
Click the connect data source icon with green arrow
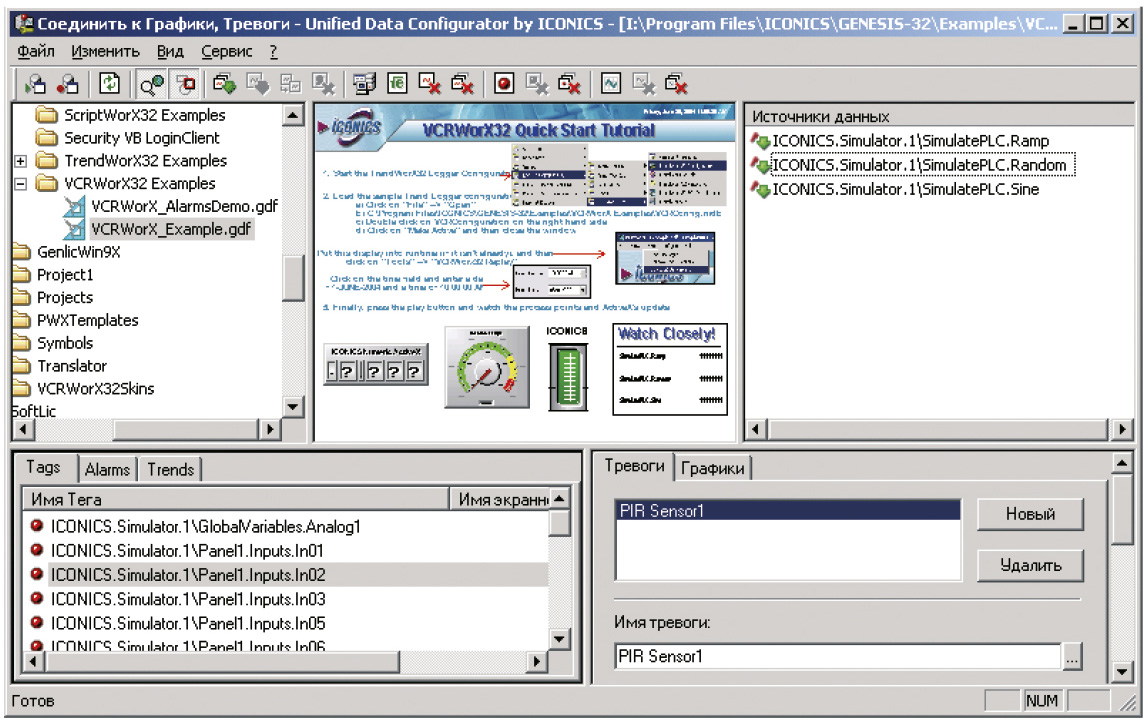225,84
